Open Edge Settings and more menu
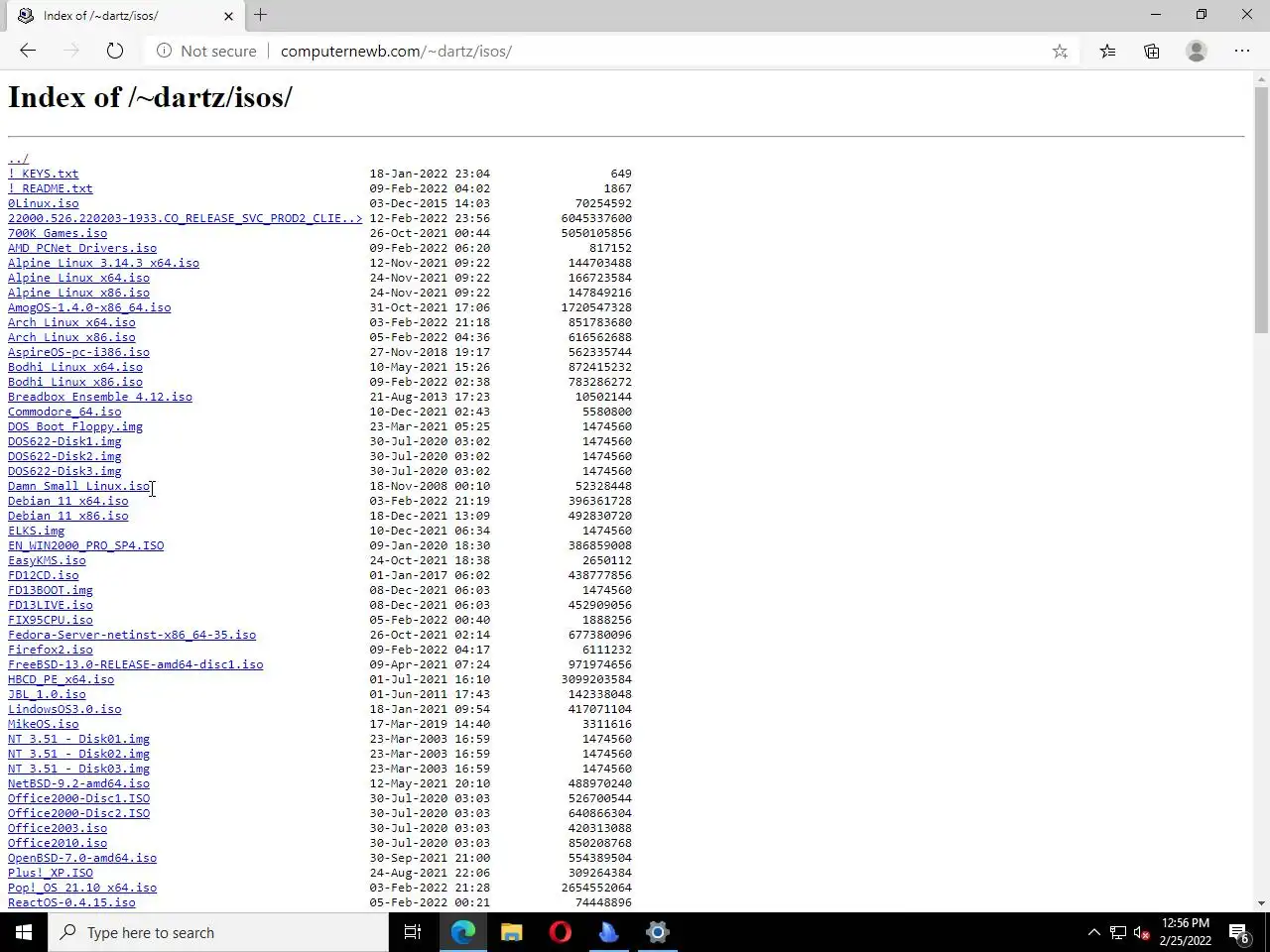This screenshot has width=1270, height=952. pyautogui.click(x=1242, y=51)
